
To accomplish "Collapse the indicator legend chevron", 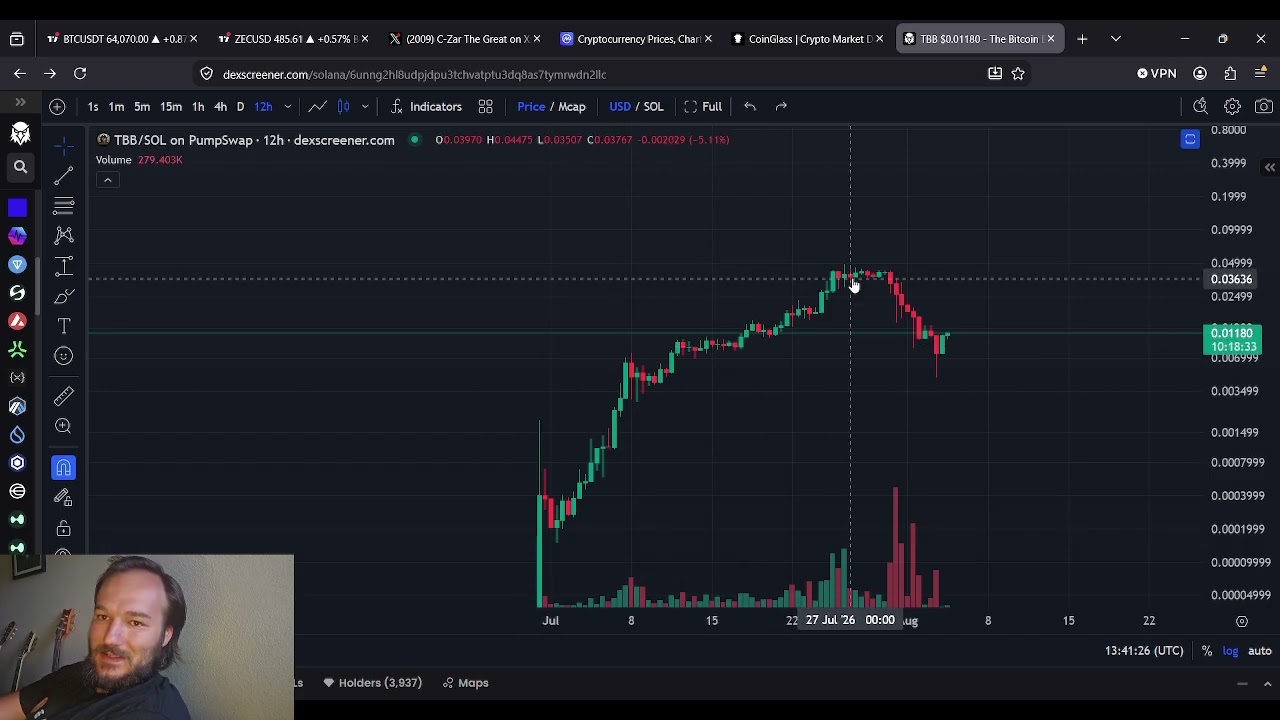I will [107, 180].
